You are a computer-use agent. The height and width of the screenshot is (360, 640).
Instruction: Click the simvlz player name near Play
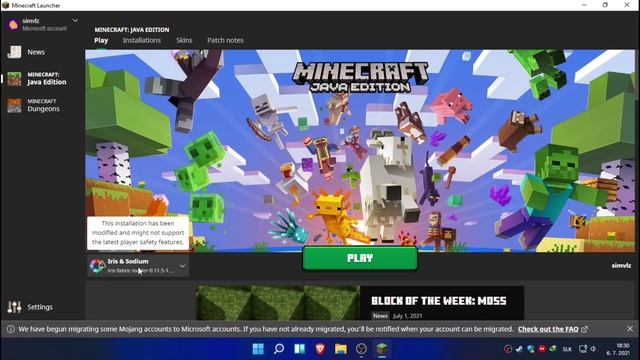point(621,266)
